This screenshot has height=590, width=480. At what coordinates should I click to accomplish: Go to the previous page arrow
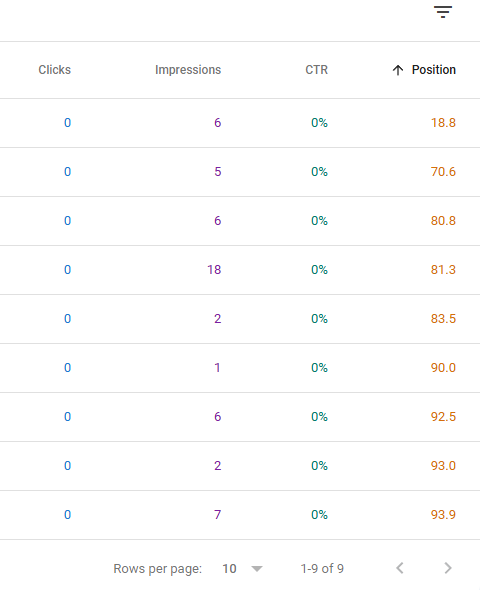tap(400, 568)
